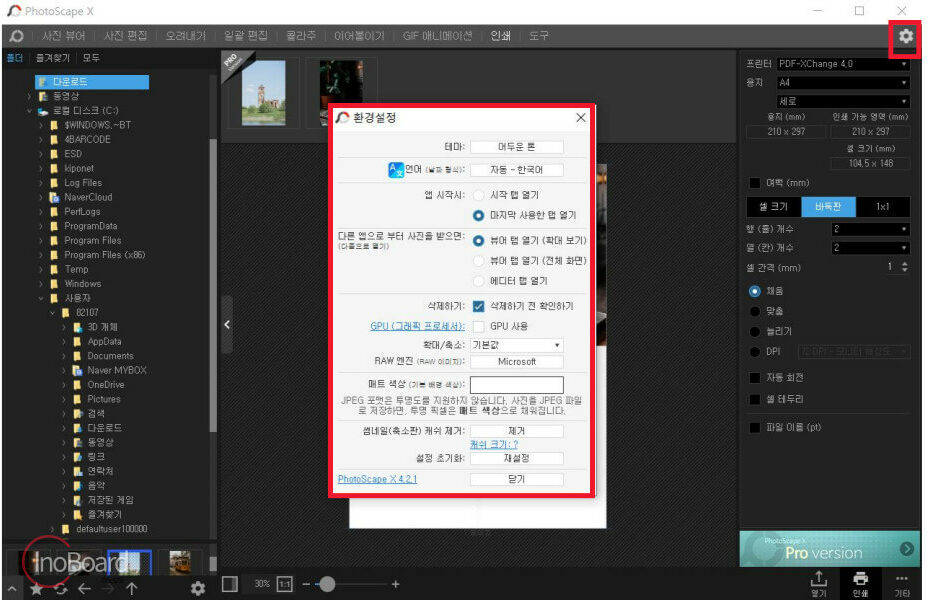Click the 열기 open icon at bottom right
This screenshot has width=930, height=600.
pos(818,583)
